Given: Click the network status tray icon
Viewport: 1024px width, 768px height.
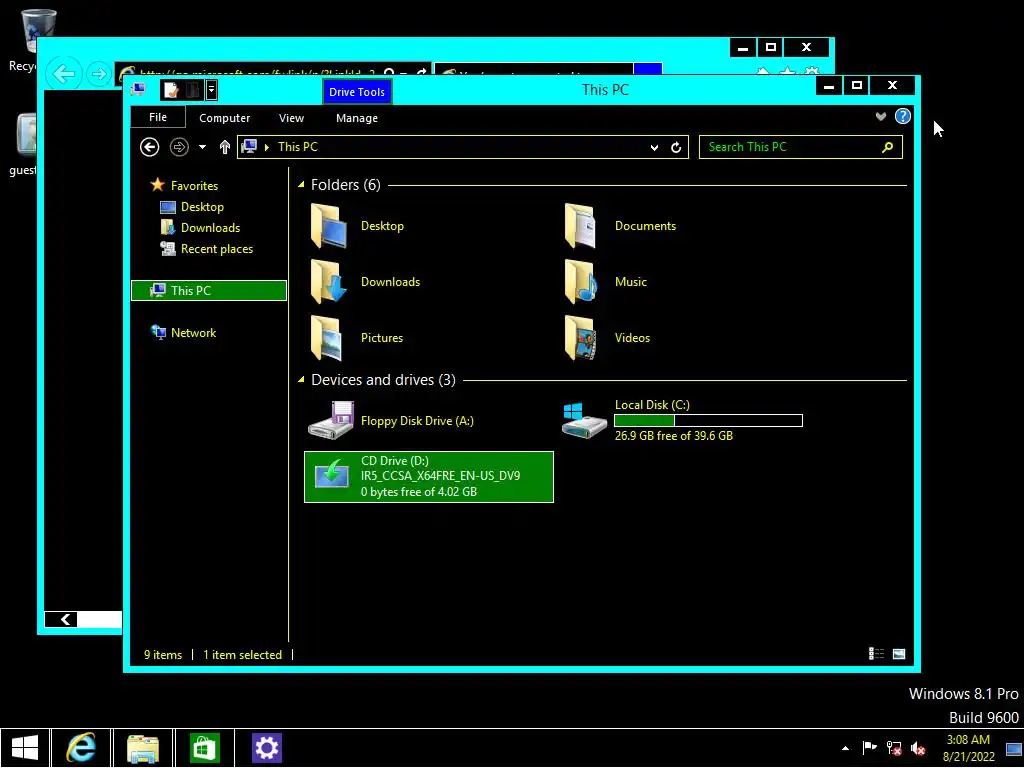Looking at the screenshot, I should pos(894,748).
